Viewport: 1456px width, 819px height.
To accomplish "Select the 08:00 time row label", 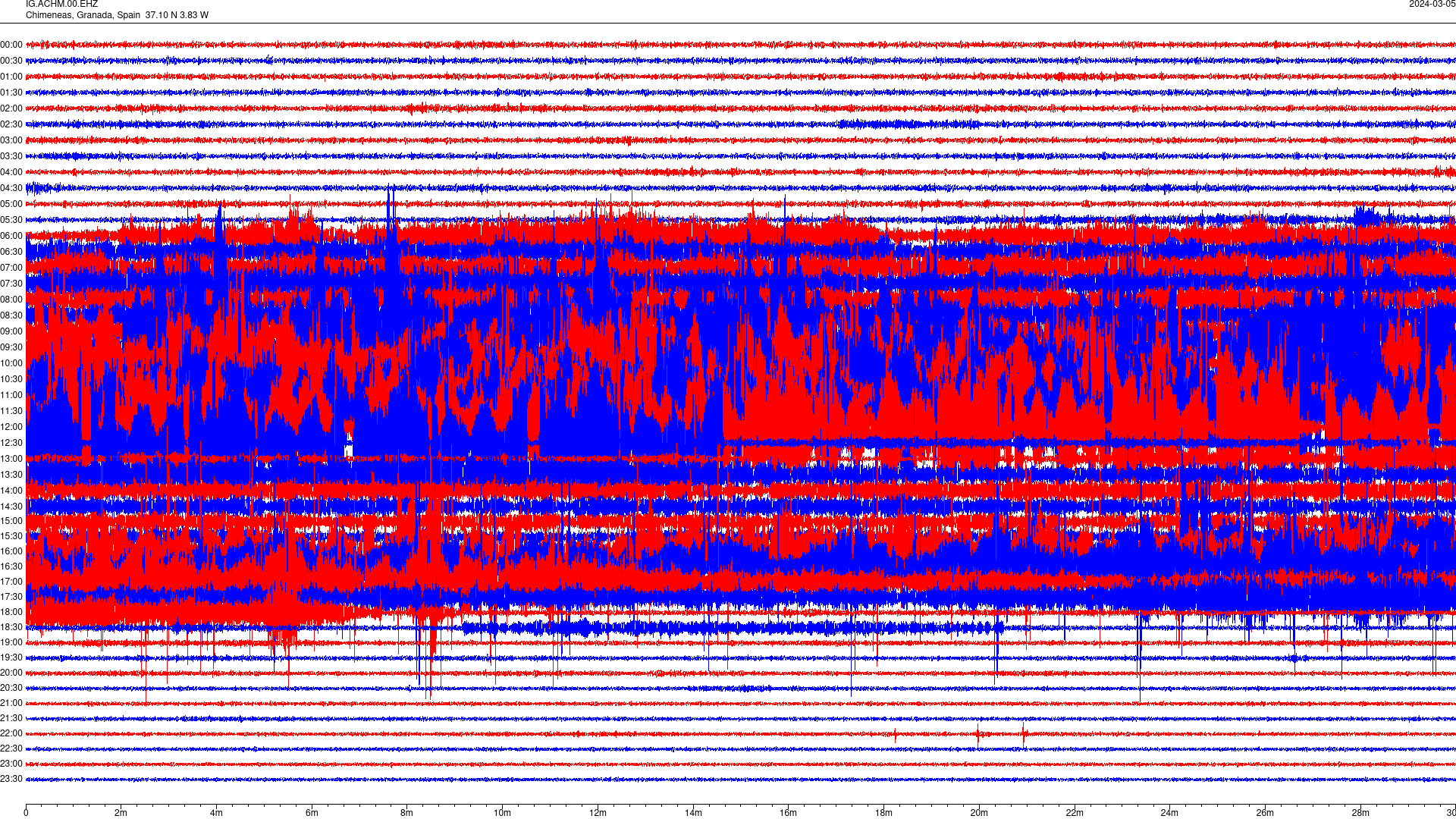I will [11, 300].
